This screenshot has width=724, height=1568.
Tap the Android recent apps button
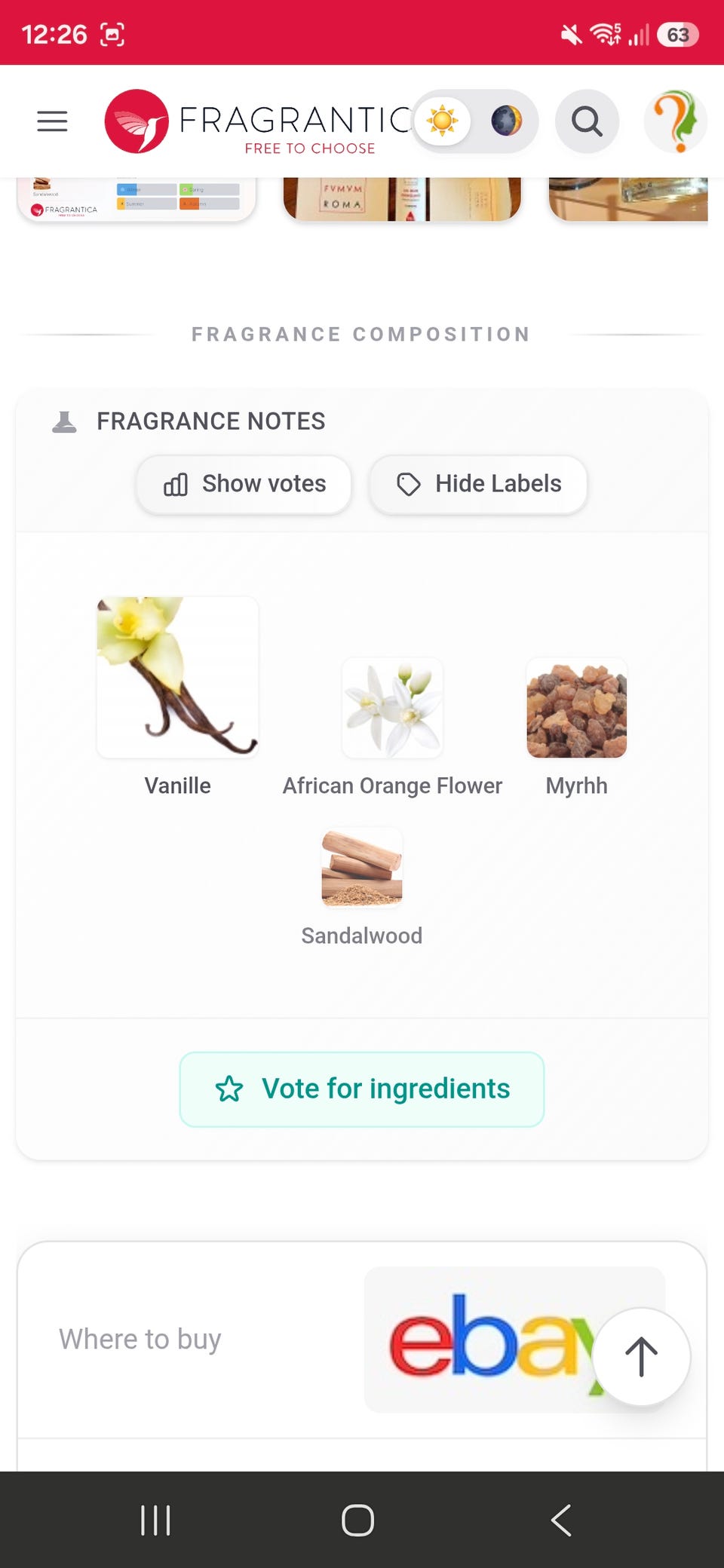coord(155,1520)
